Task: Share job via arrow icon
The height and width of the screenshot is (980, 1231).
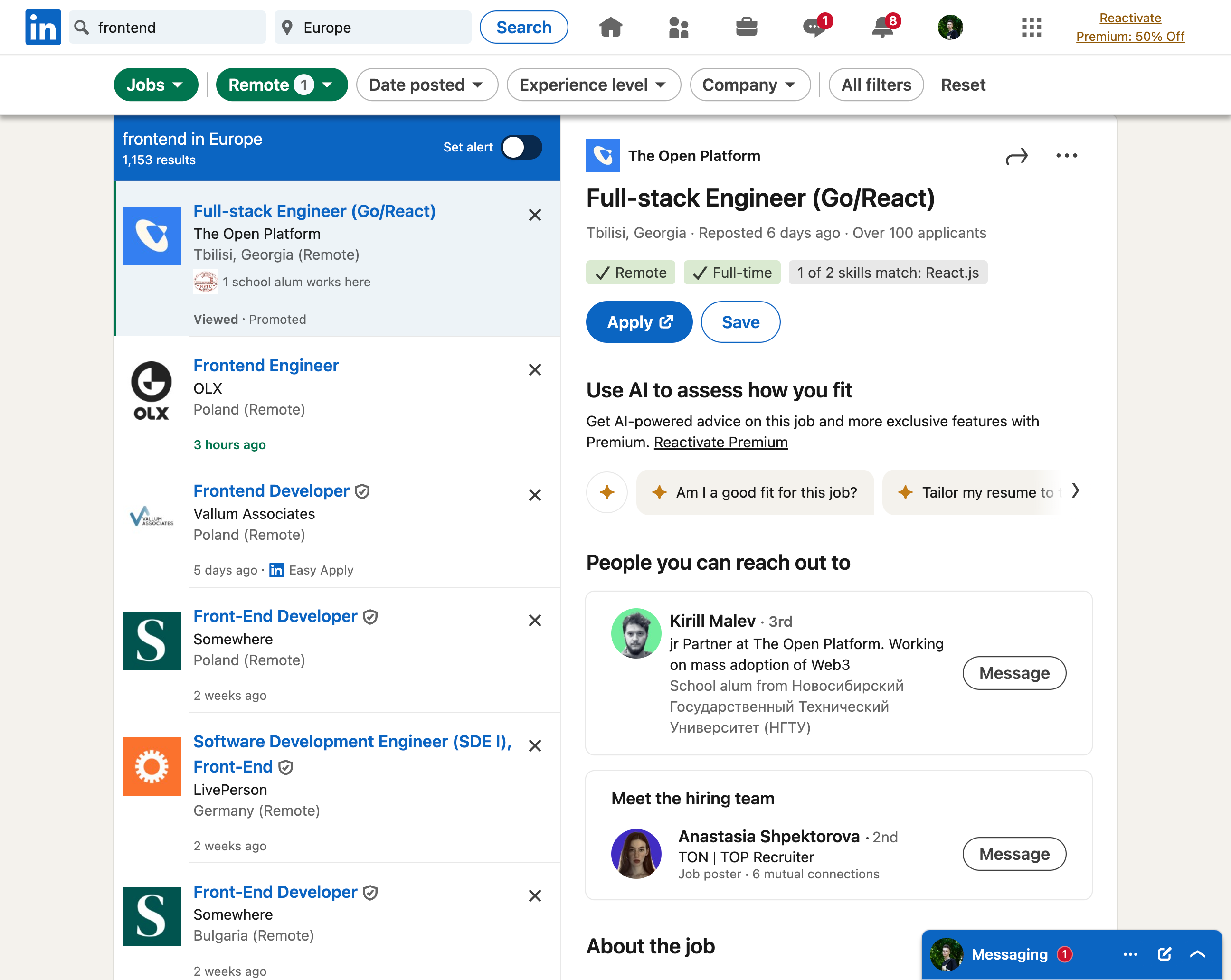Action: coord(1016,156)
